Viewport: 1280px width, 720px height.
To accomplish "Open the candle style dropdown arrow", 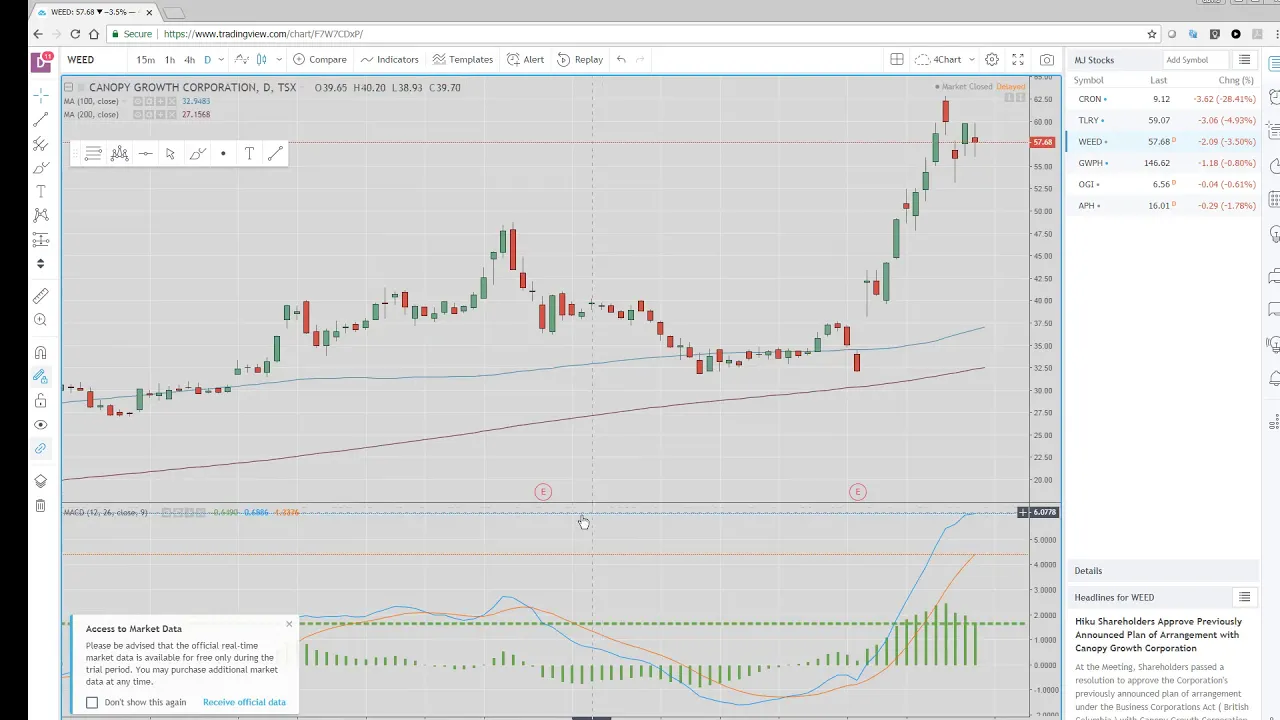I will pyautogui.click(x=279, y=60).
